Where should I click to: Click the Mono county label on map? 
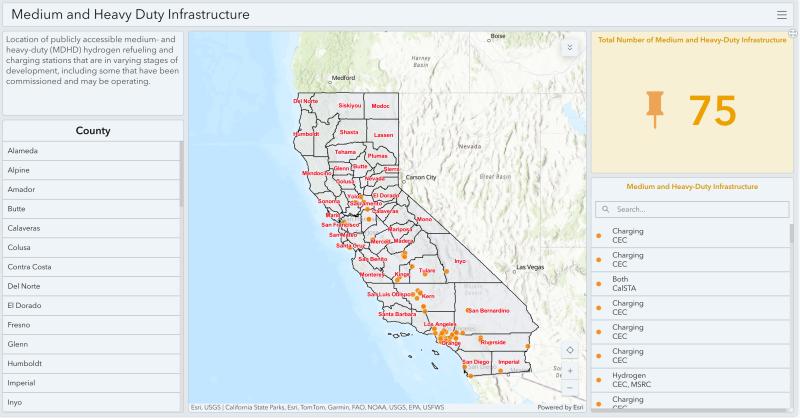424,219
